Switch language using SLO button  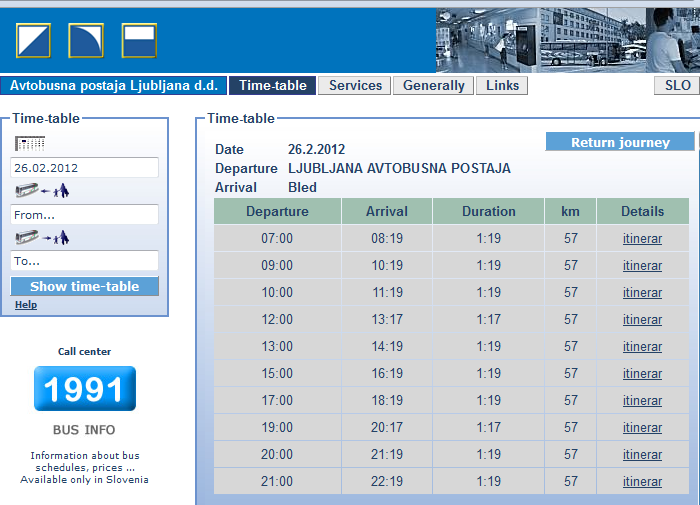(x=677, y=86)
